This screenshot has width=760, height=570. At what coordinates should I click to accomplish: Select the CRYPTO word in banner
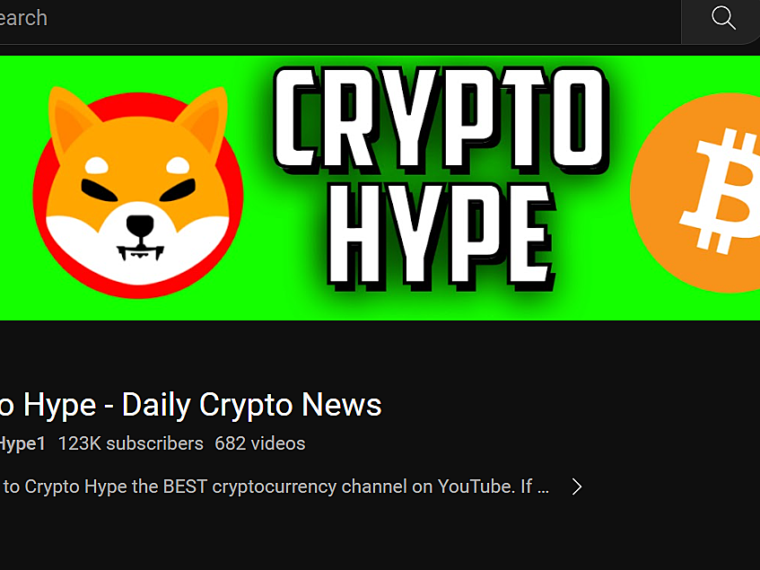(441, 120)
